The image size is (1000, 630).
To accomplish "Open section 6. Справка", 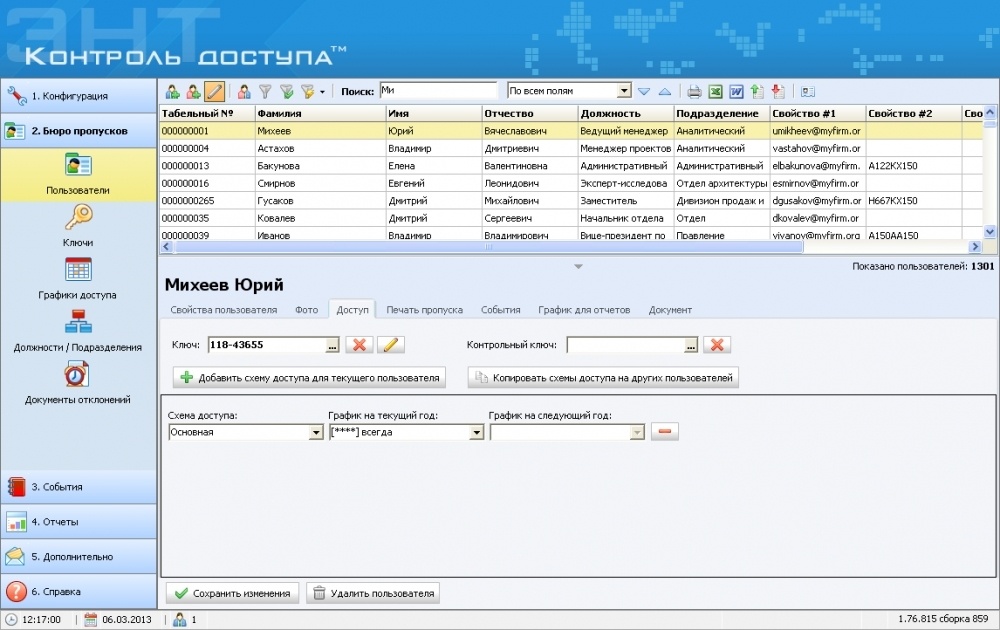I will (78, 592).
